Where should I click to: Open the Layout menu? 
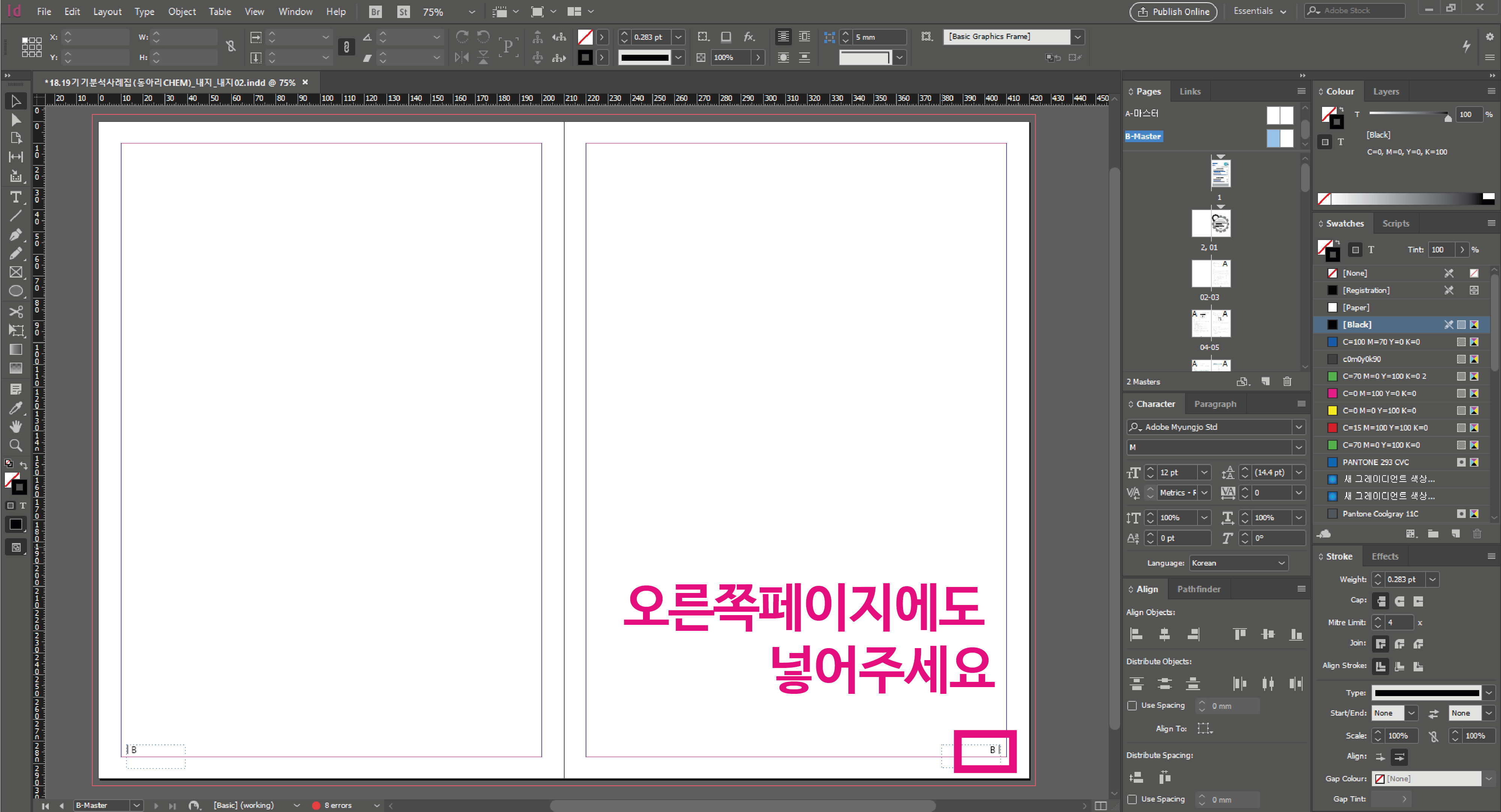(107, 11)
